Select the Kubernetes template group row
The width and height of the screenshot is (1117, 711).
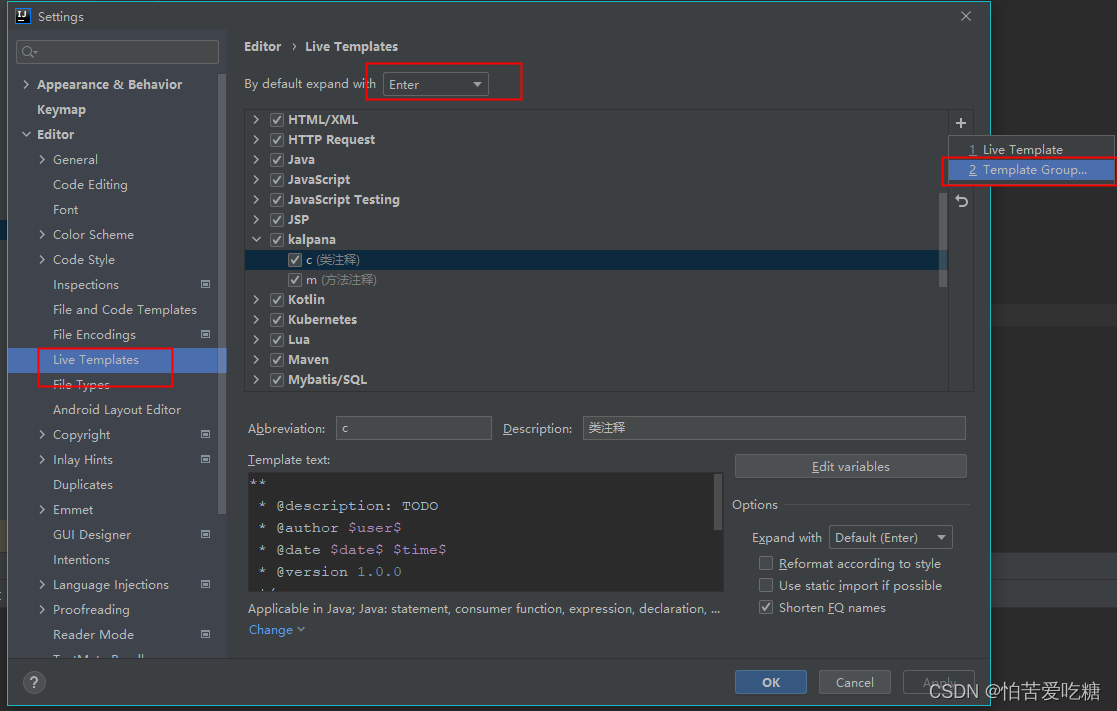point(596,320)
